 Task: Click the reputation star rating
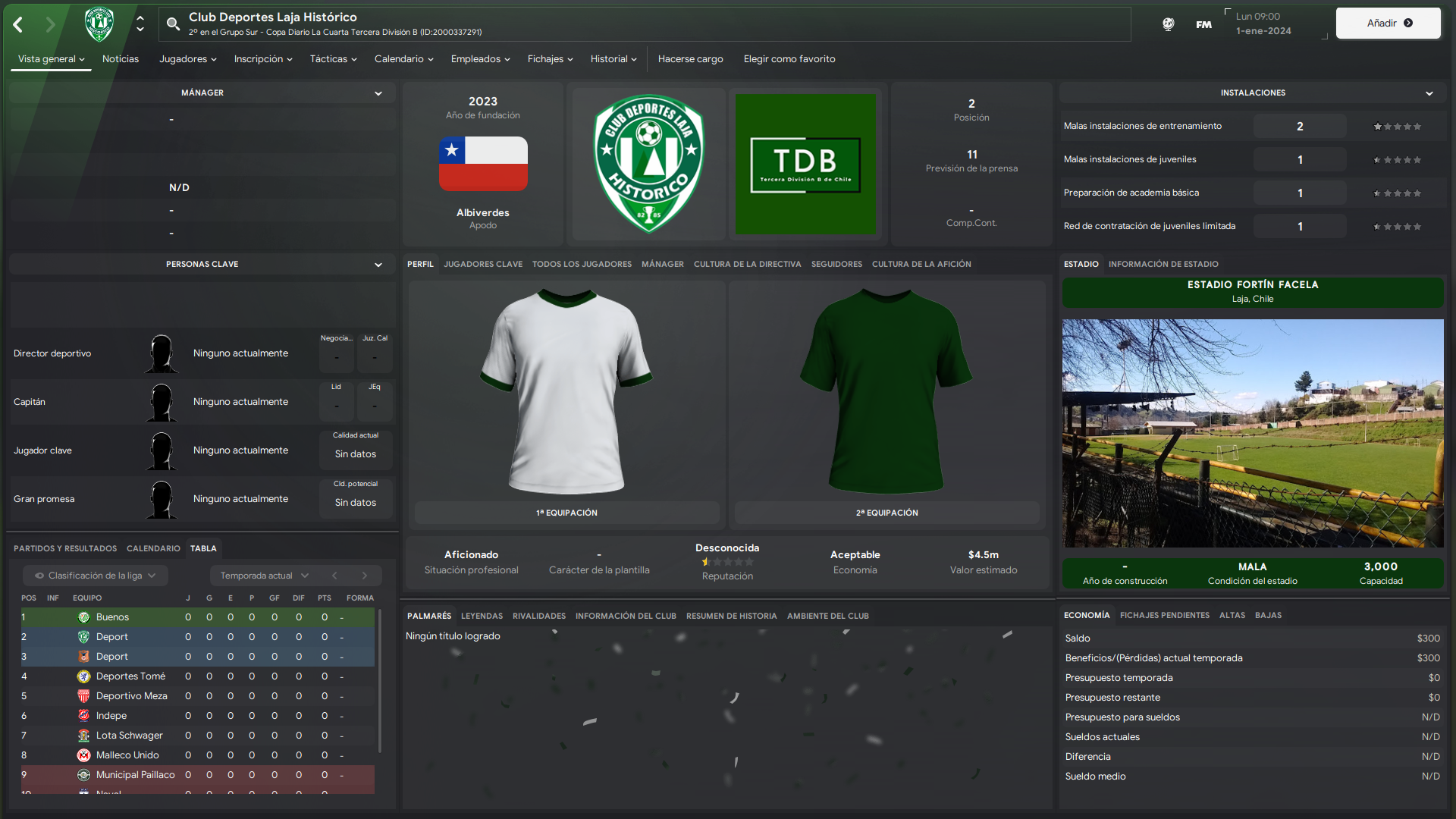coord(727,562)
